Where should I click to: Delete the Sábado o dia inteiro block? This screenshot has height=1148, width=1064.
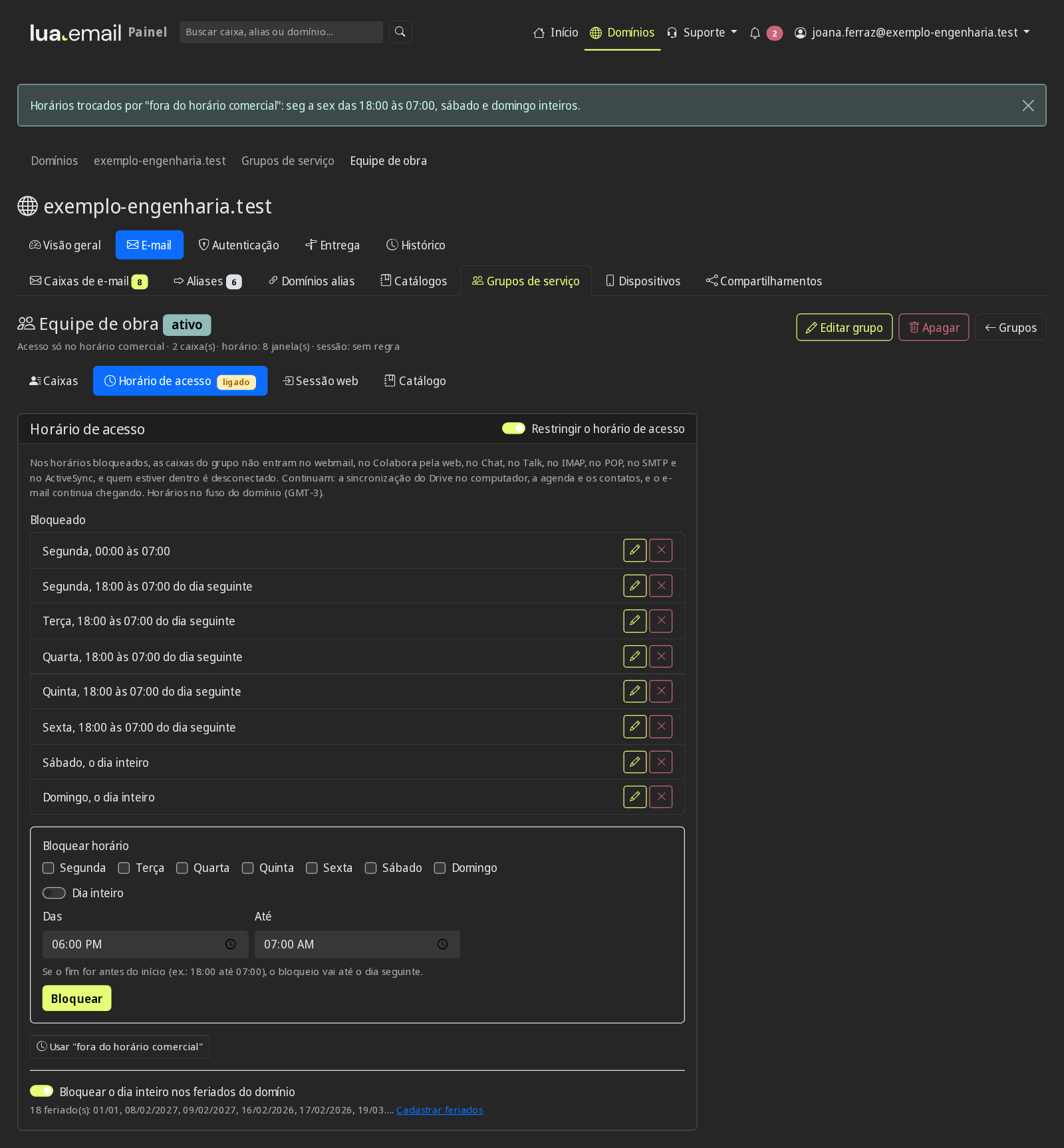click(x=661, y=762)
